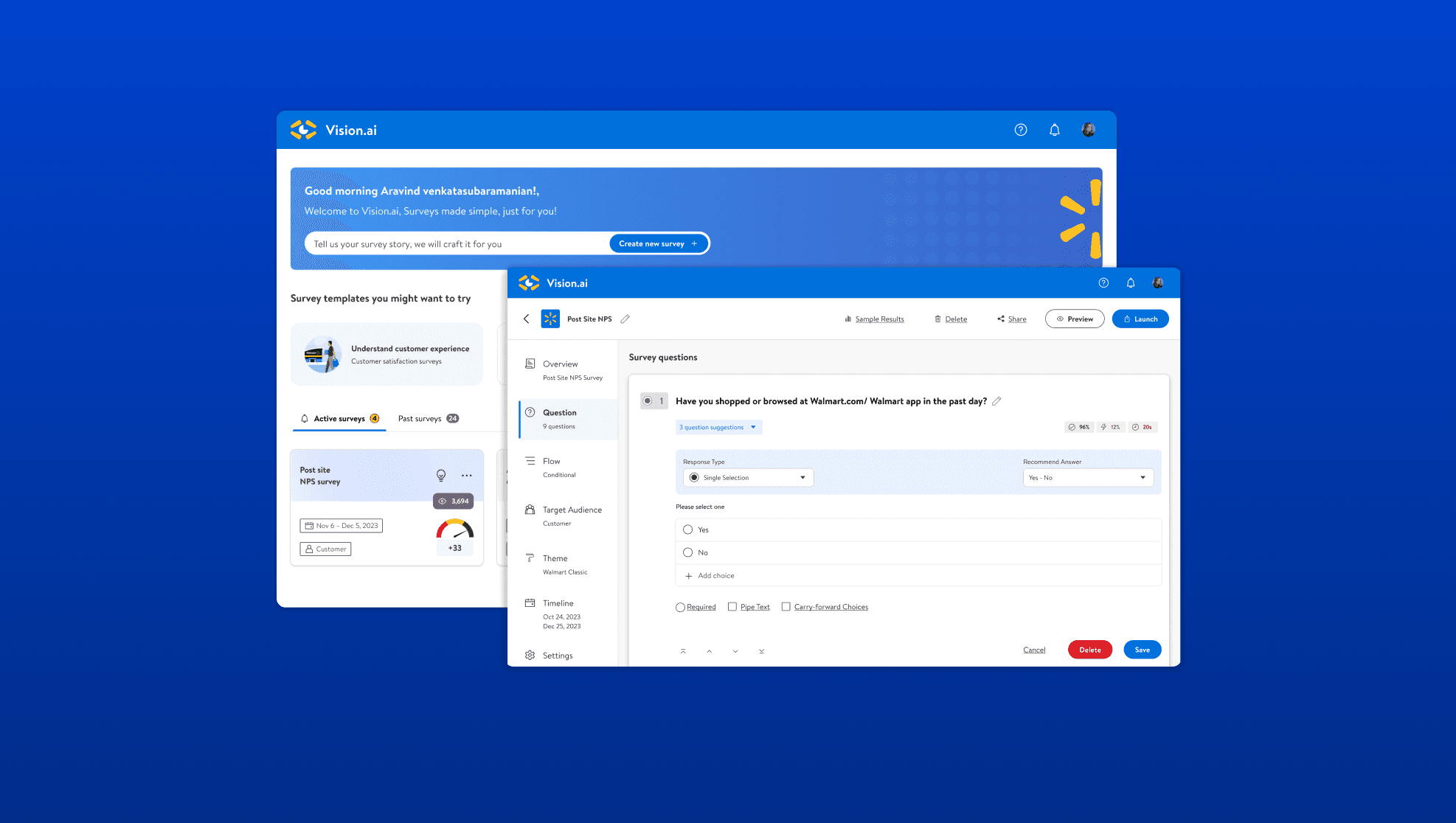Click lightbulb icon on Post site NPS card
Screen dimensions: 1456x823
coord(441,476)
